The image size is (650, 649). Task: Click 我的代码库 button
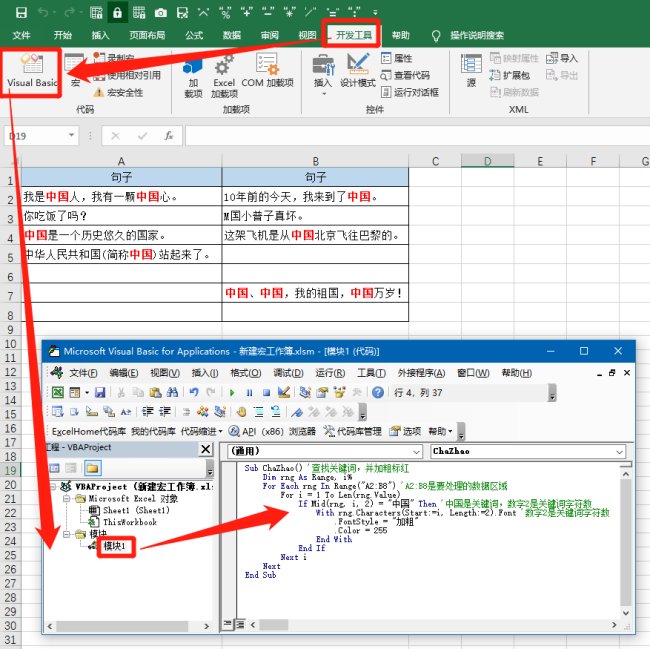coord(153,431)
